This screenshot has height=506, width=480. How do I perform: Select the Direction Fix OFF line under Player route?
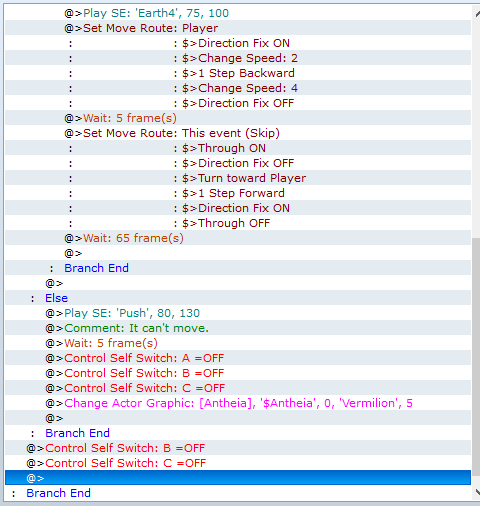238,103
